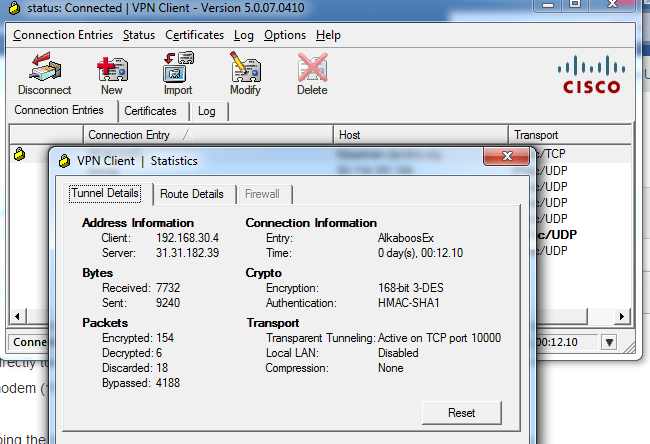Screen dimensions: 650x444
Task: Click the bytes received value 7732
Action: click(x=168, y=288)
